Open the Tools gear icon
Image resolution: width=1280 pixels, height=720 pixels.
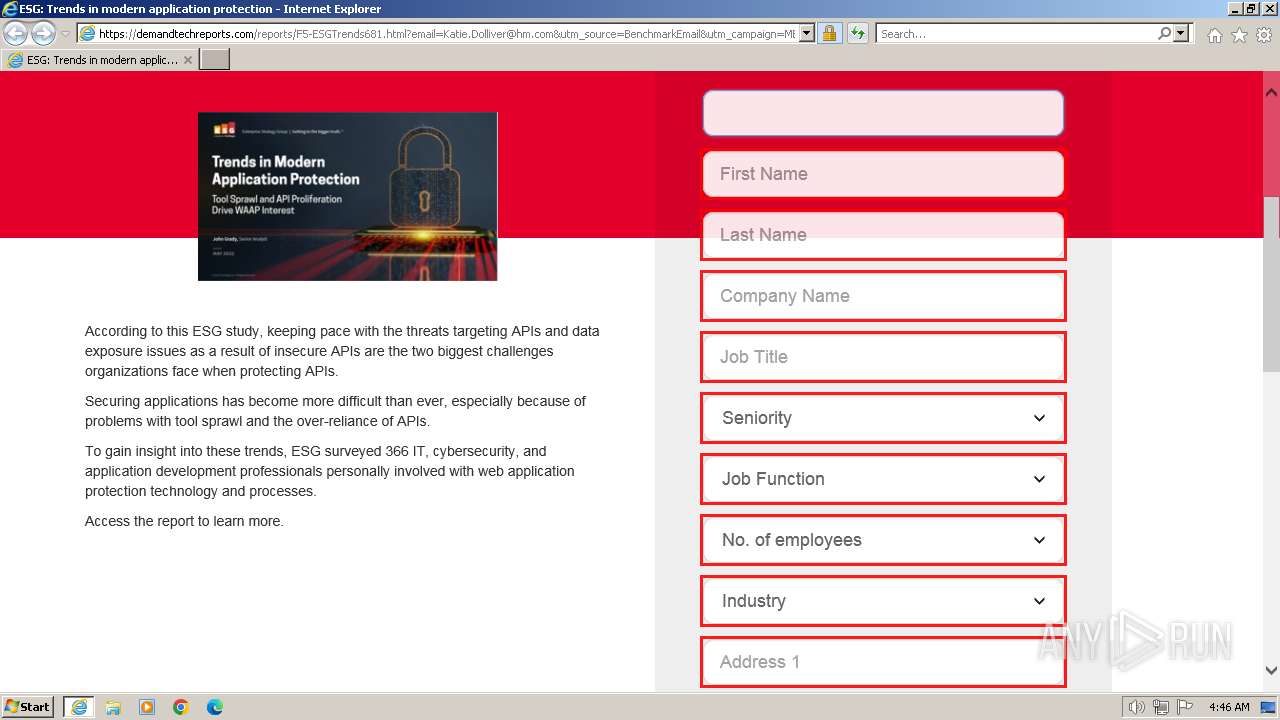(1264, 35)
